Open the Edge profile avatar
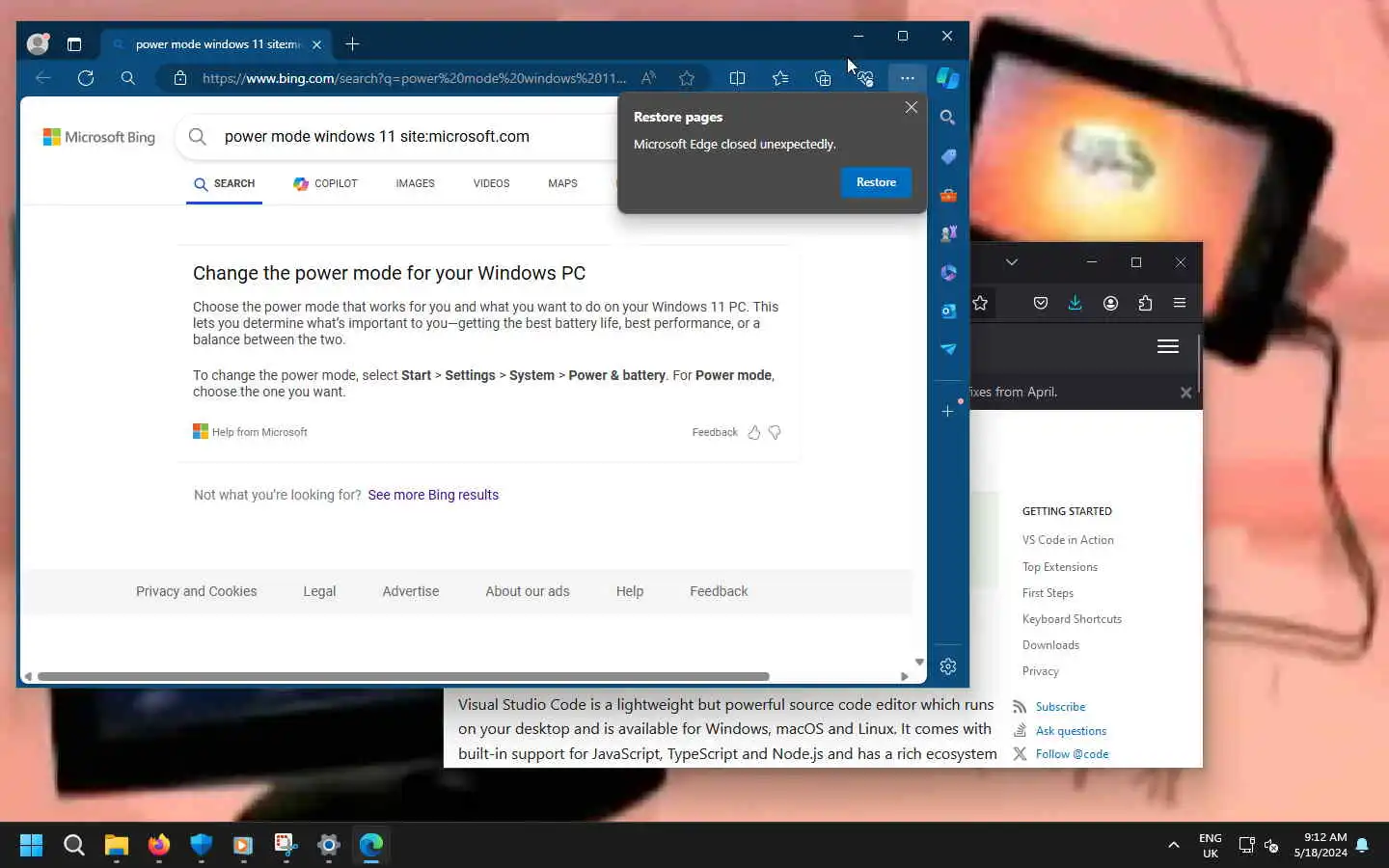This screenshot has height=868, width=1389. (x=38, y=43)
